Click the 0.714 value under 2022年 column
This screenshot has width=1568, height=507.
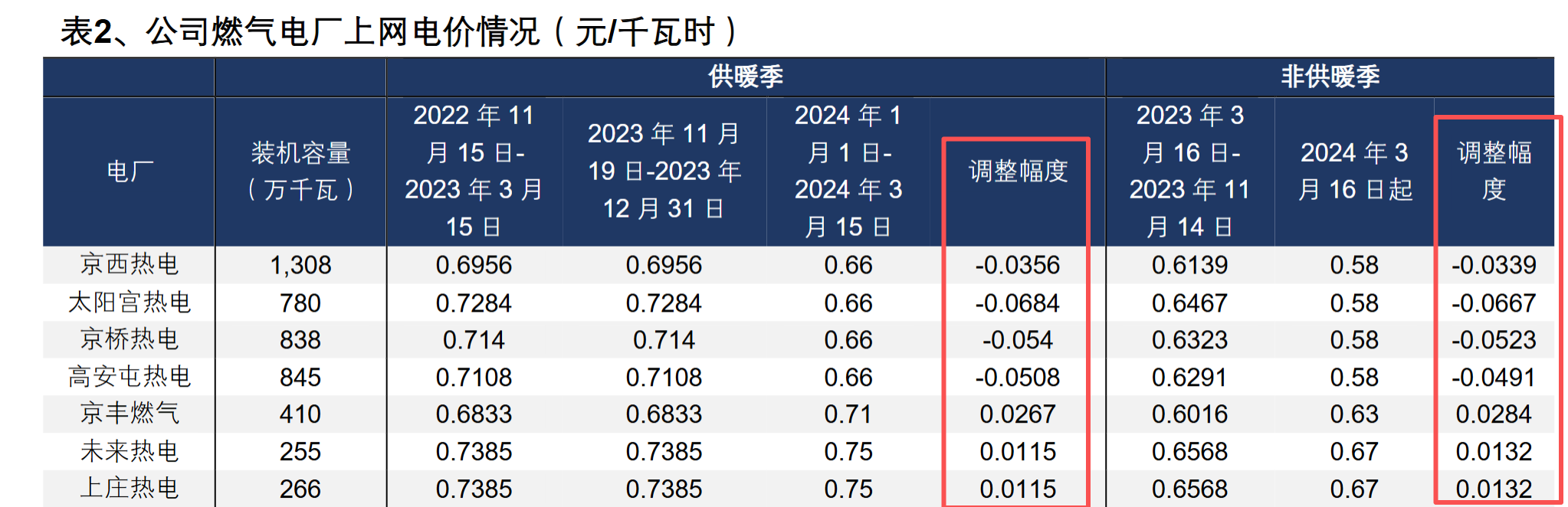pyautogui.click(x=474, y=340)
